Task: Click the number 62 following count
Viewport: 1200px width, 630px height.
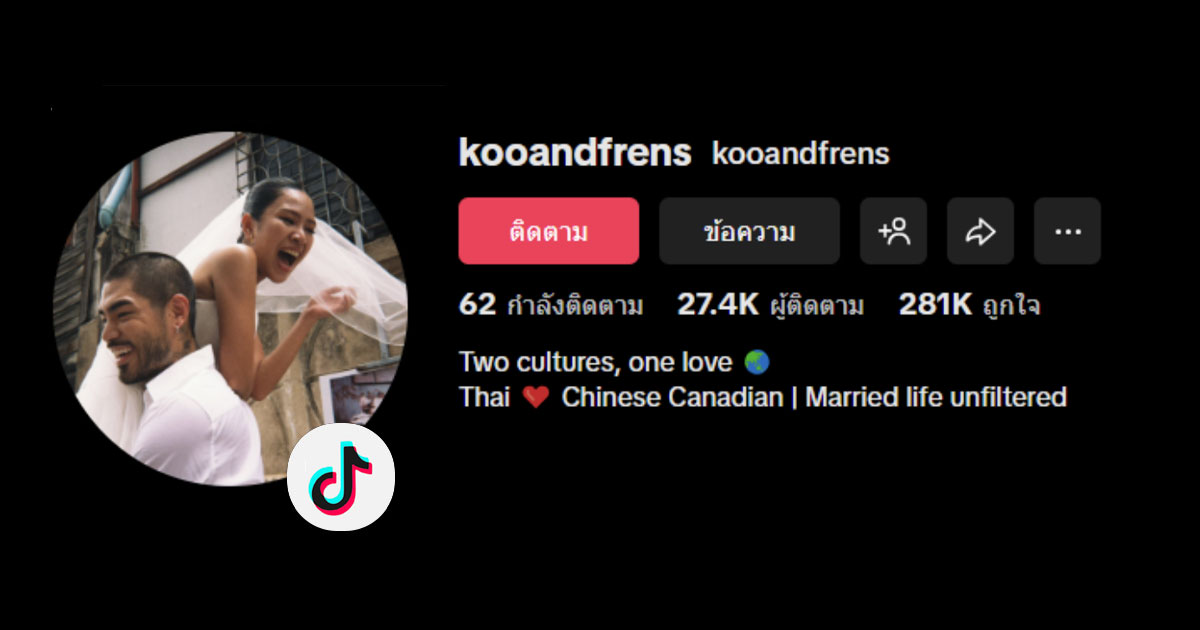Action: 477,305
